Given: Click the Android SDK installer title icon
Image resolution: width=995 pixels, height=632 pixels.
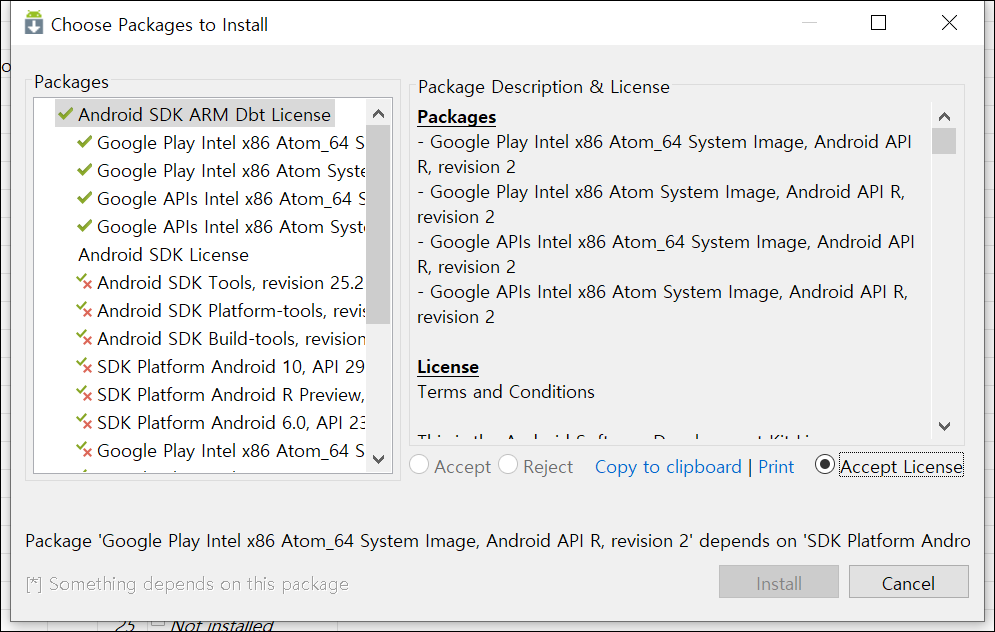Looking at the screenshot, I should click(x=35, y=24).
